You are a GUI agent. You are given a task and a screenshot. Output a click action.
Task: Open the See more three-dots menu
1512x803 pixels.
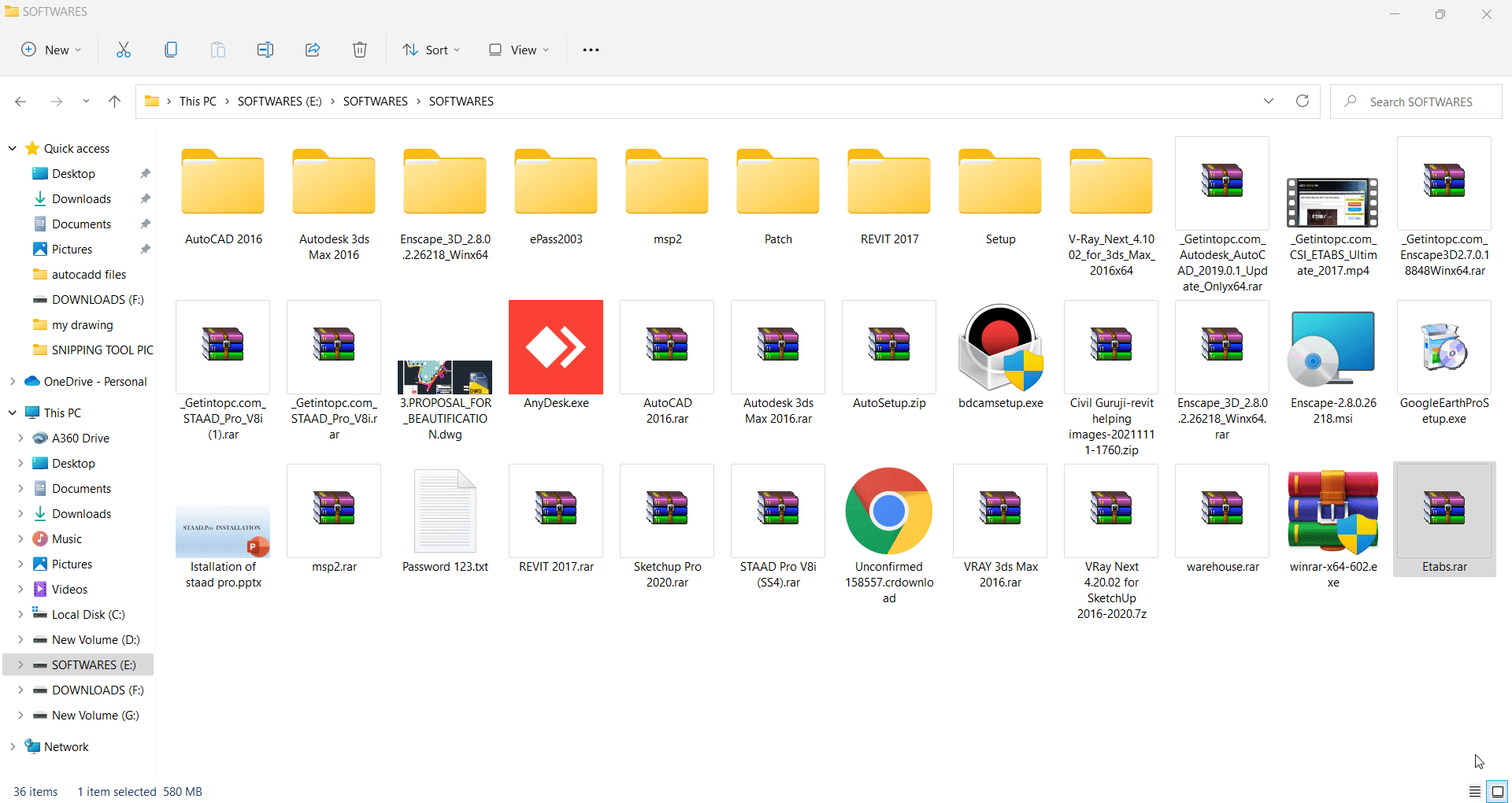pyautogui.click(x=591, y=50)
